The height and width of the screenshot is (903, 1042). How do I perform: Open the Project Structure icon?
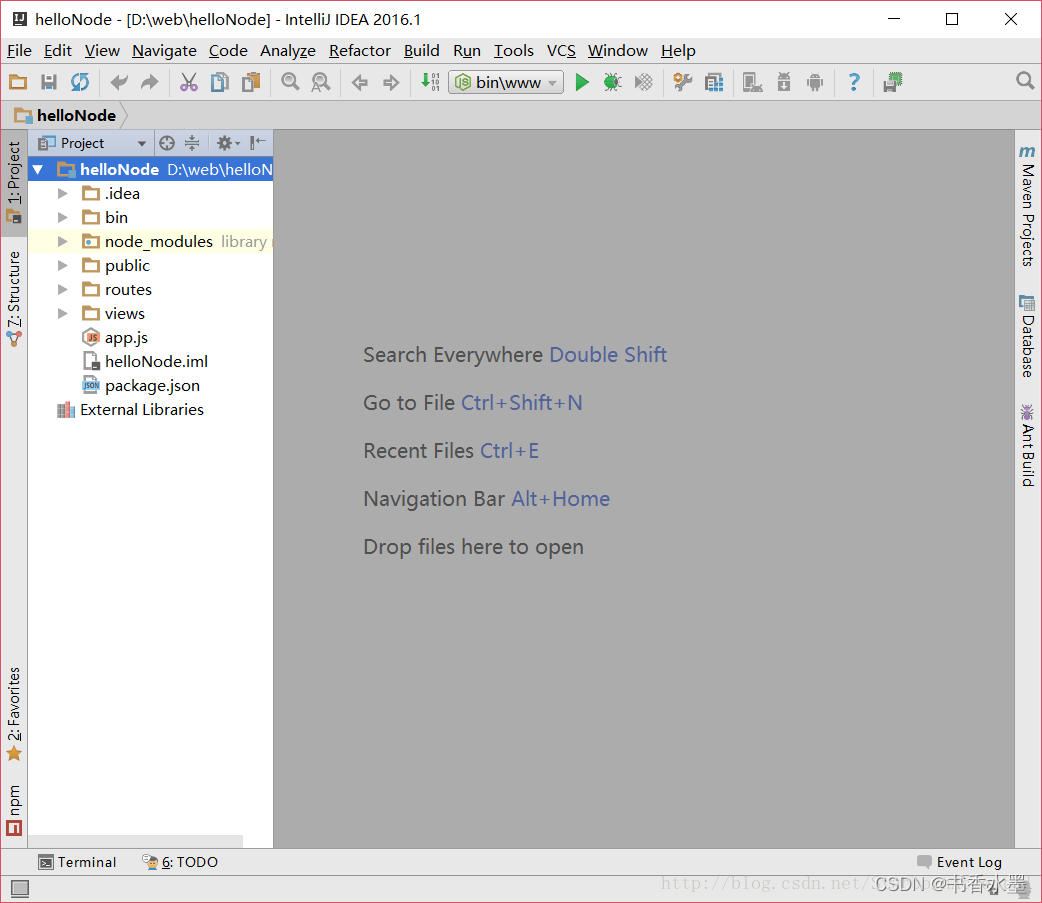pyautogui.click(x=714, y=82)
